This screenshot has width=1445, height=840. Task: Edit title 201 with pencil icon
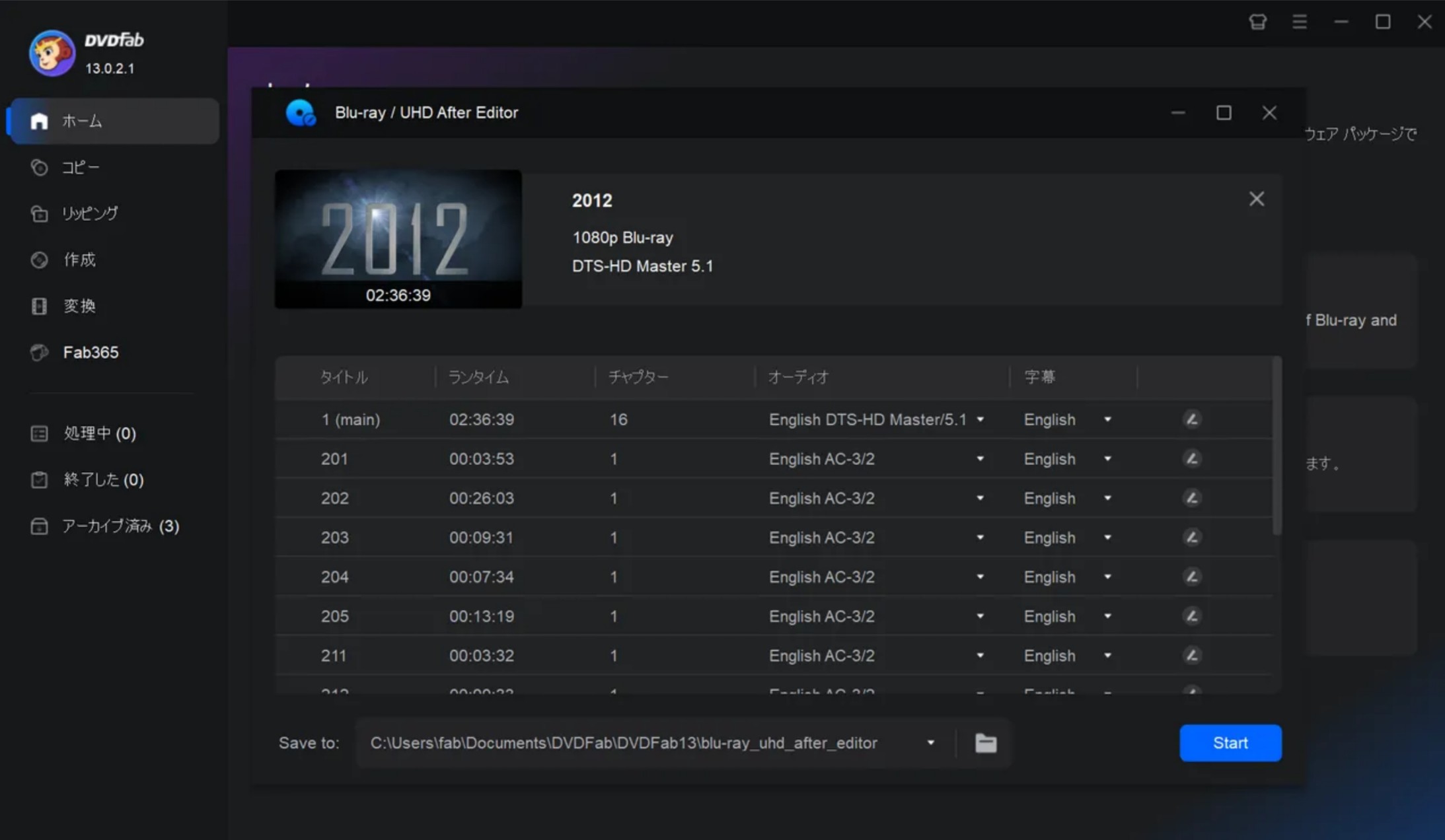[1192, 458]
